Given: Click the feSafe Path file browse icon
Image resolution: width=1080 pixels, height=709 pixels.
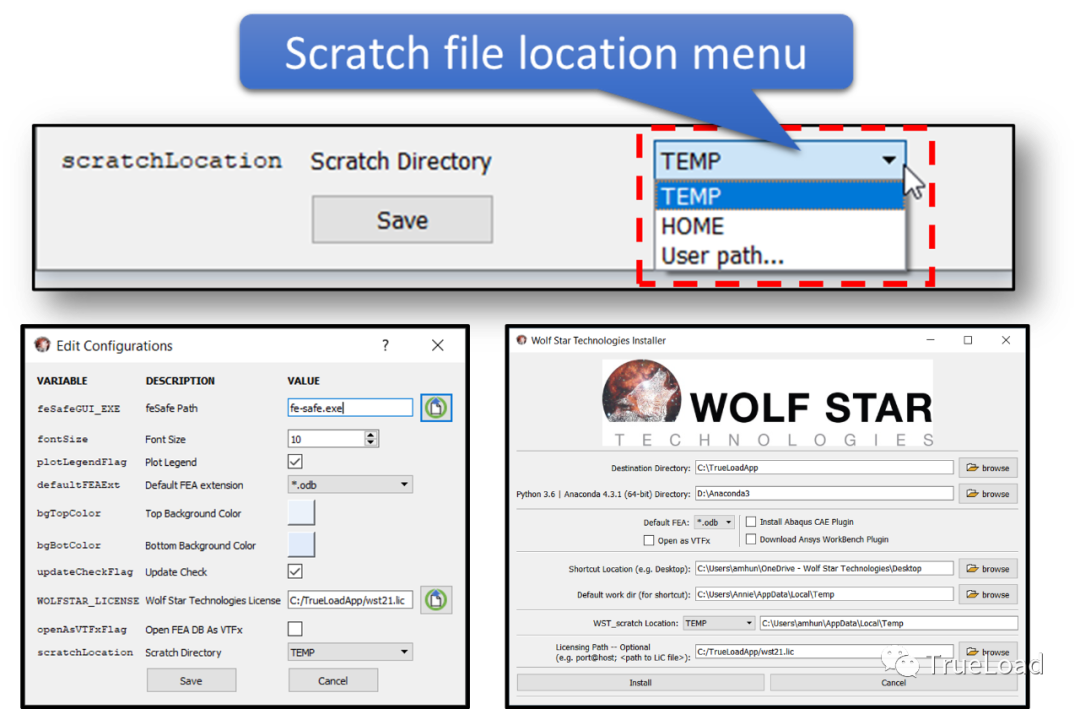Looking at the screenshot, I should point(436,408).
